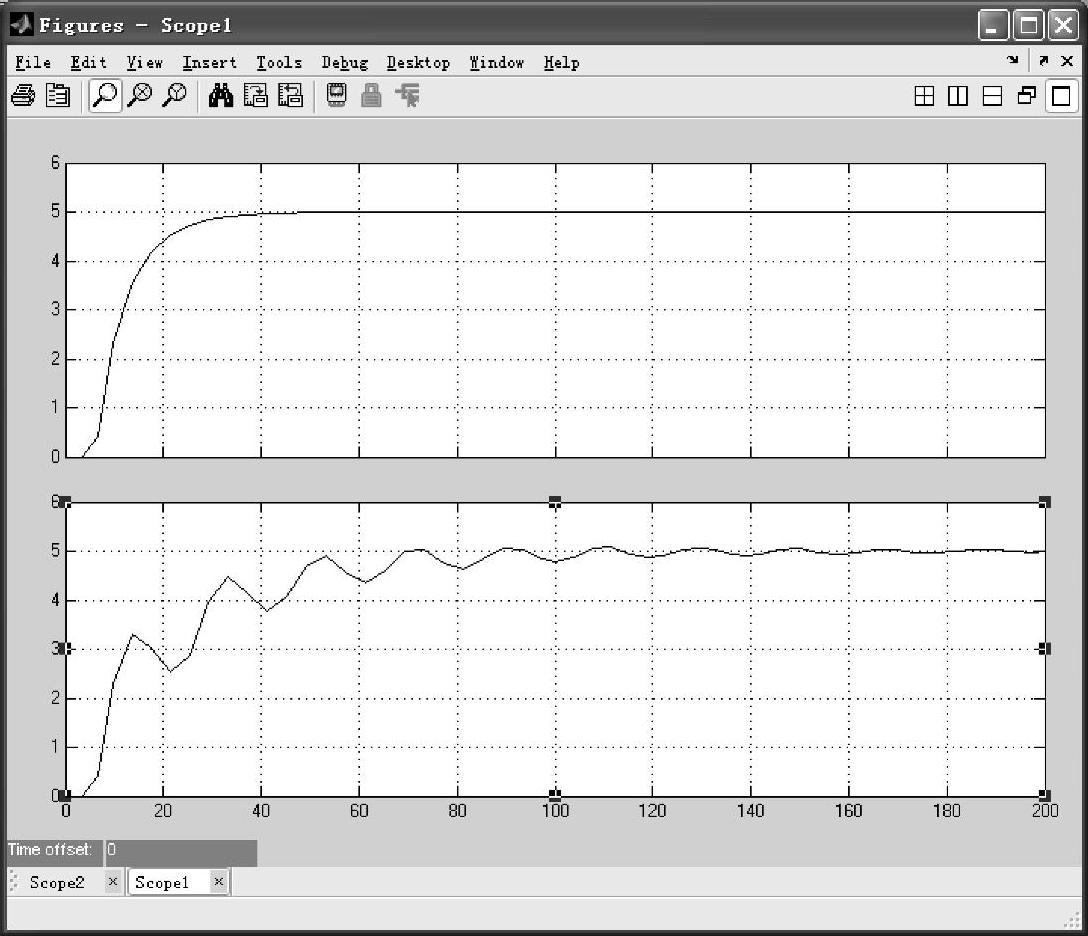Image resolution: width=1088 pixels, height=936 pixels.
Task: Click the Print icon in toolbar
Action: tap(22, 96)
